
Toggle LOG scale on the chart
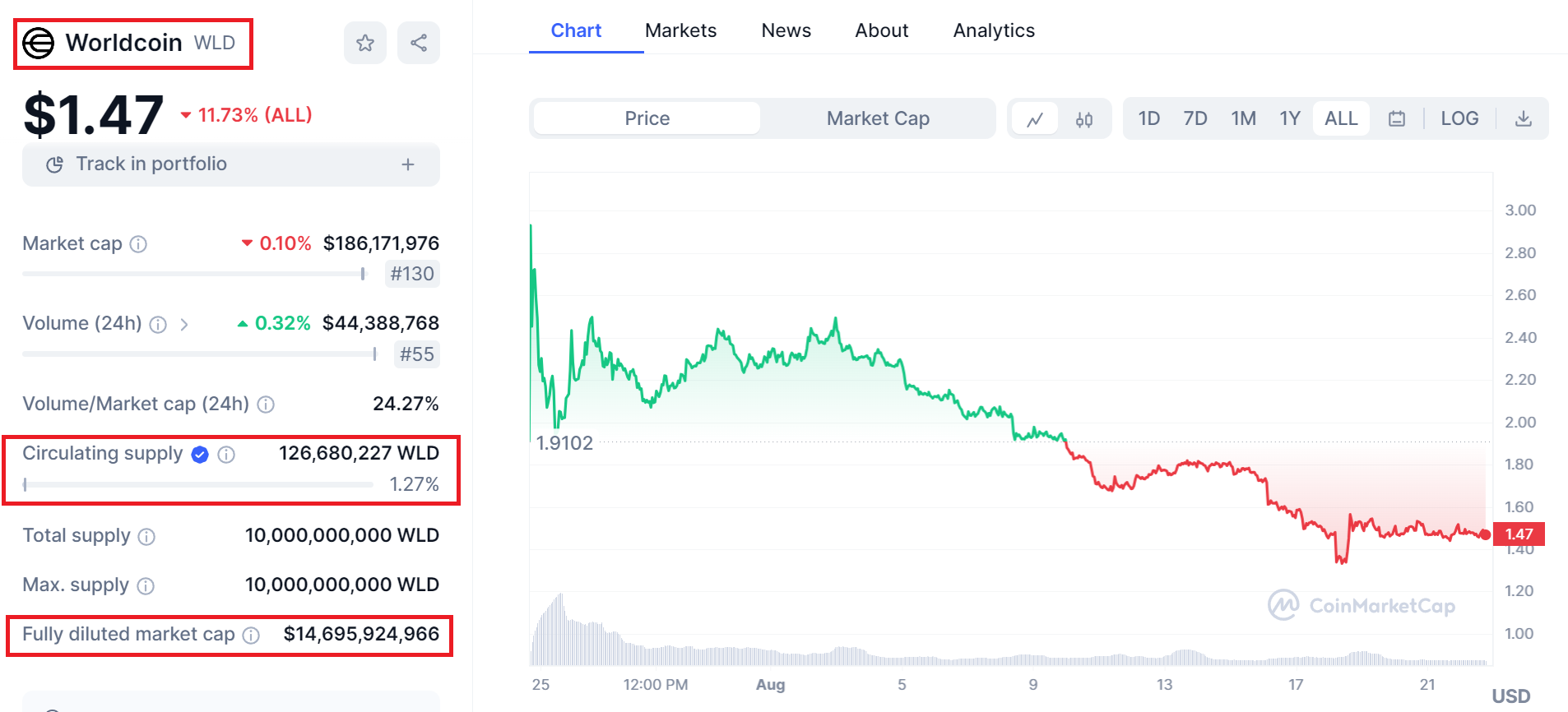coord(1459,118)
